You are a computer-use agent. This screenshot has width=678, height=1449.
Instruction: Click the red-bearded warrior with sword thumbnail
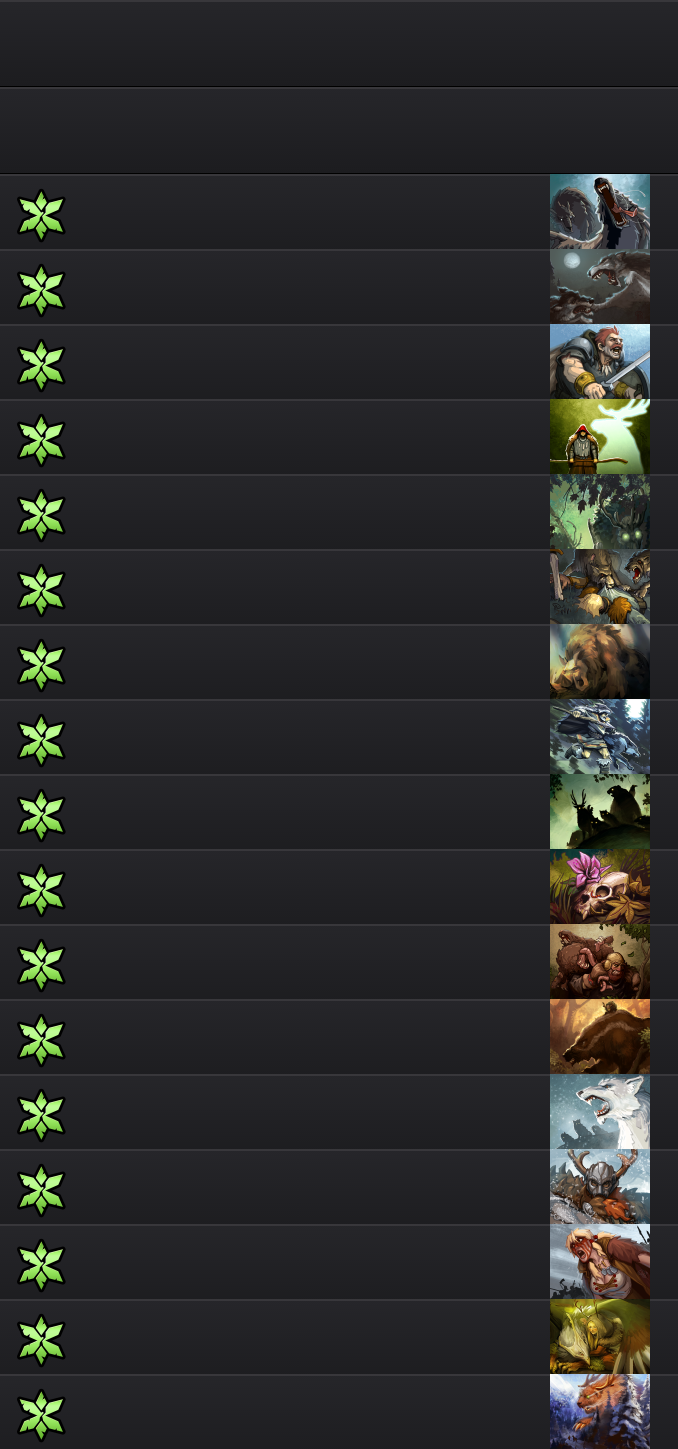tap(600, 362)
